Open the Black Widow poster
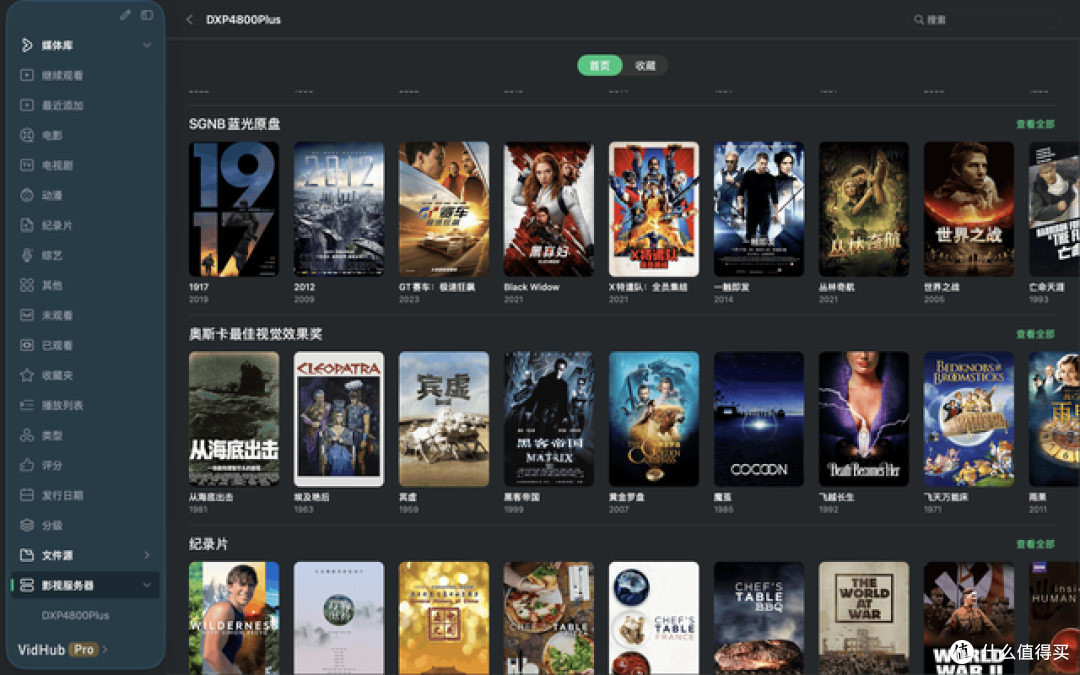 549,209
